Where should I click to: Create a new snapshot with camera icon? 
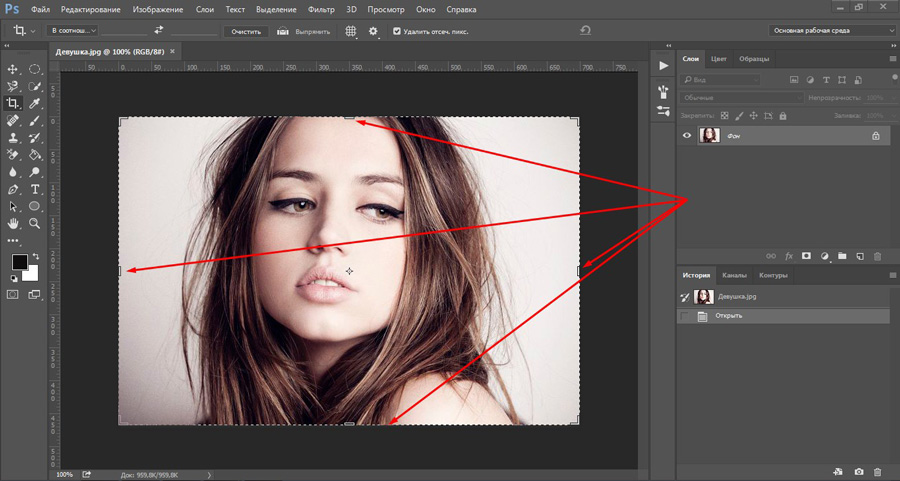click(859, 471)
